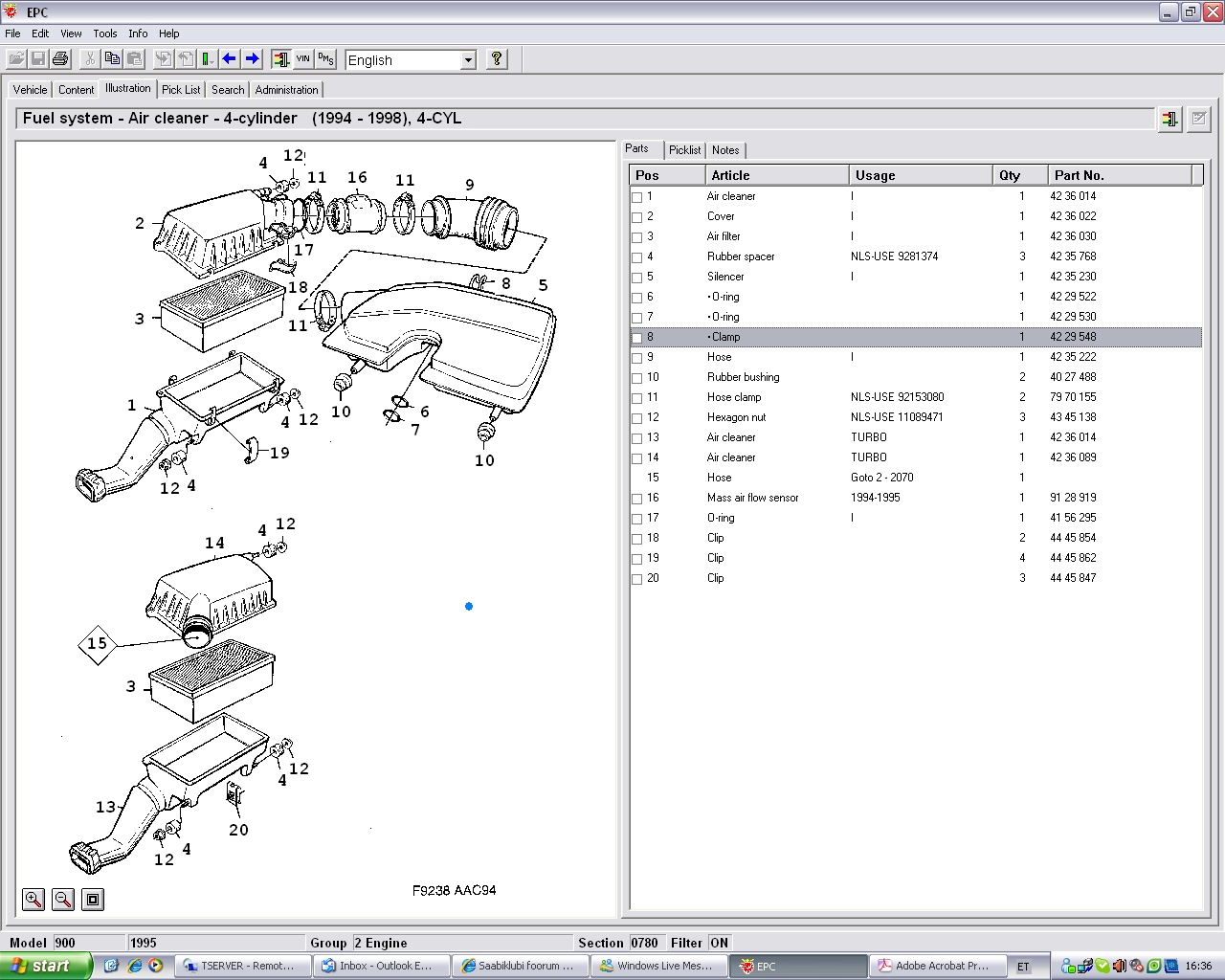
Task: Tick the checkbox for Clamp position 8
Action: (x=637, y=338)
